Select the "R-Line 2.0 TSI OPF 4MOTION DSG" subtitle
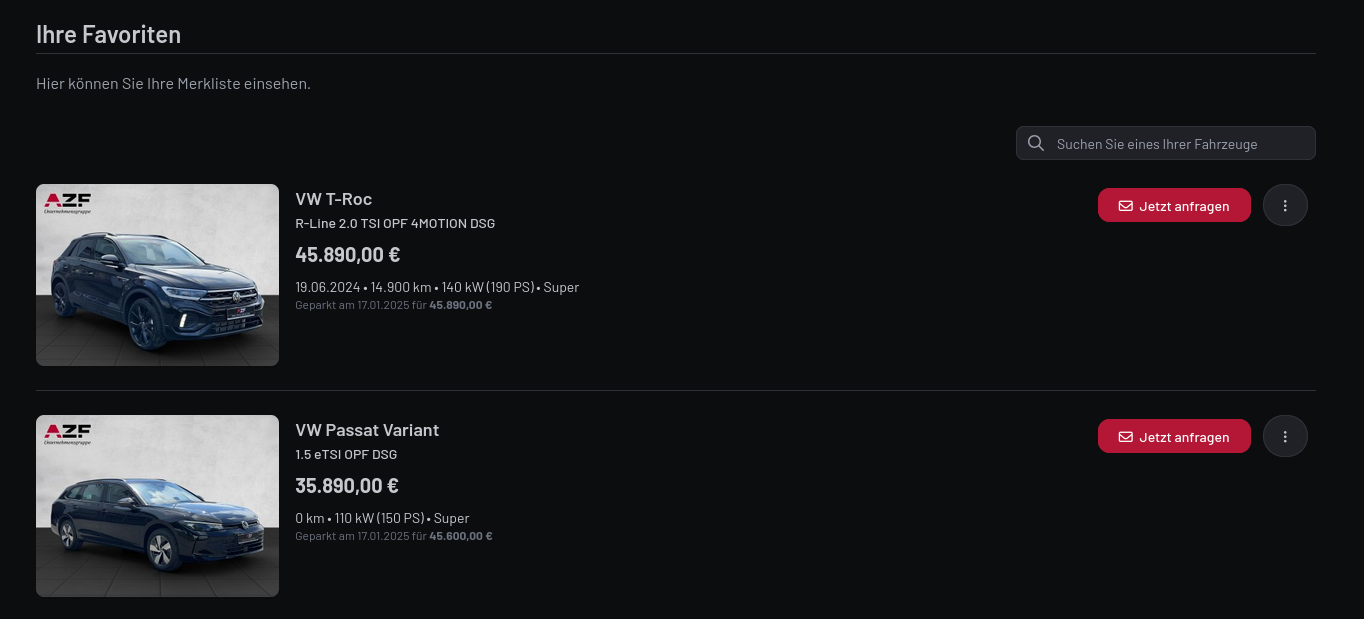 click(x=395, y=223)
